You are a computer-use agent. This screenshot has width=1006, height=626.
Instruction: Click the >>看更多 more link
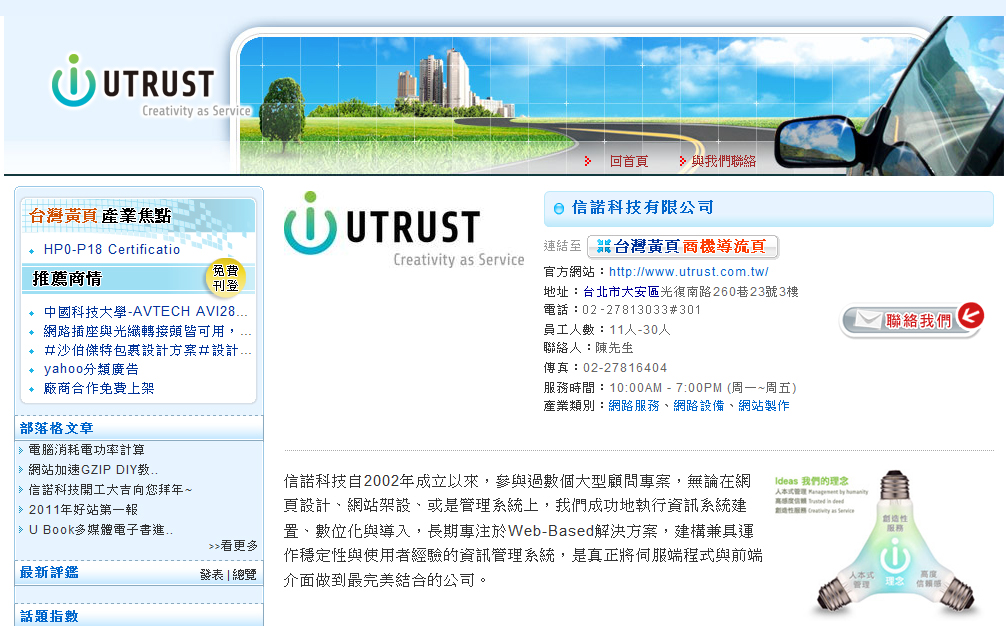[234, 546]
